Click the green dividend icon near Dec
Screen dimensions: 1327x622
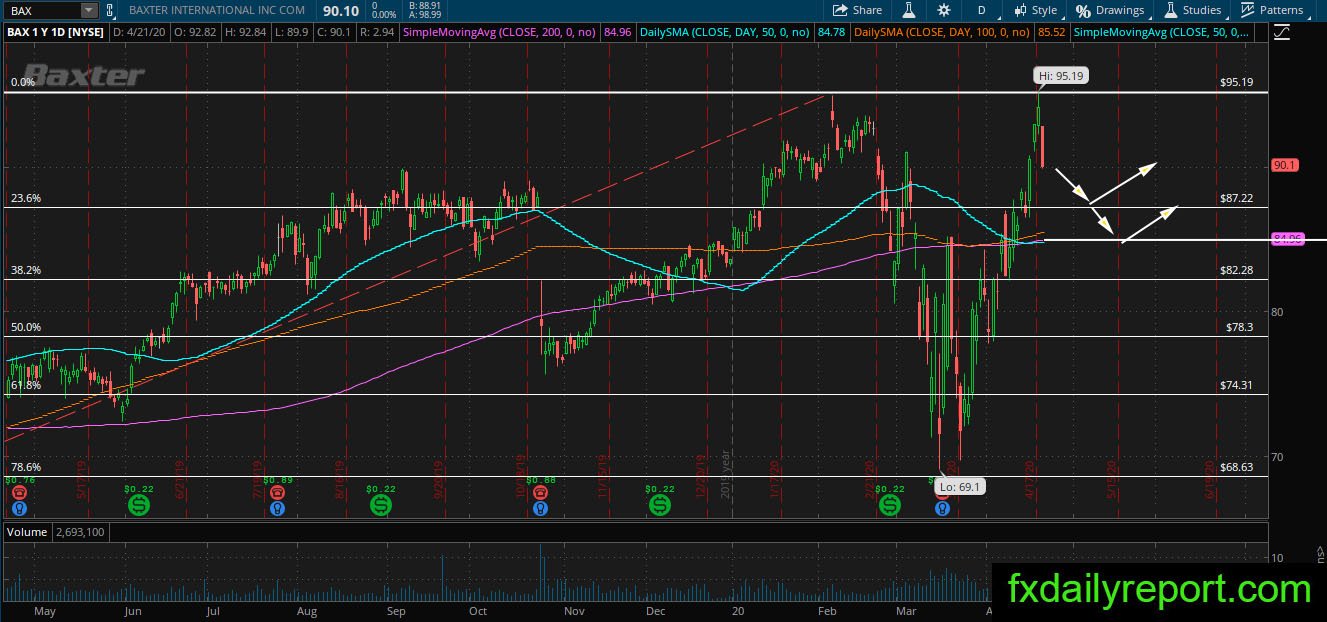pos(659,505)
